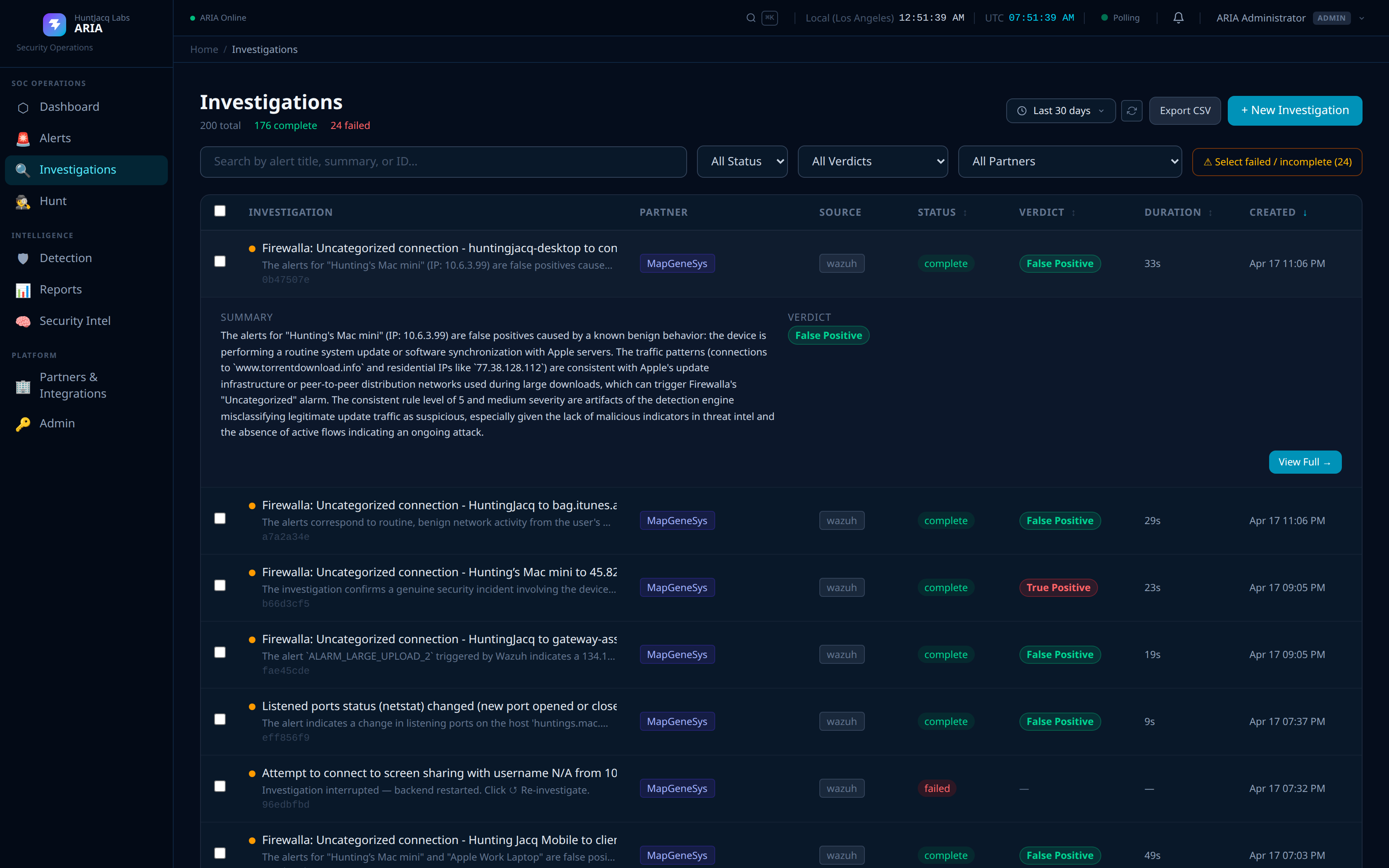Open Alerts in sidebar
This screenshot has height=868, width=1389.
[x=86, y=138]
